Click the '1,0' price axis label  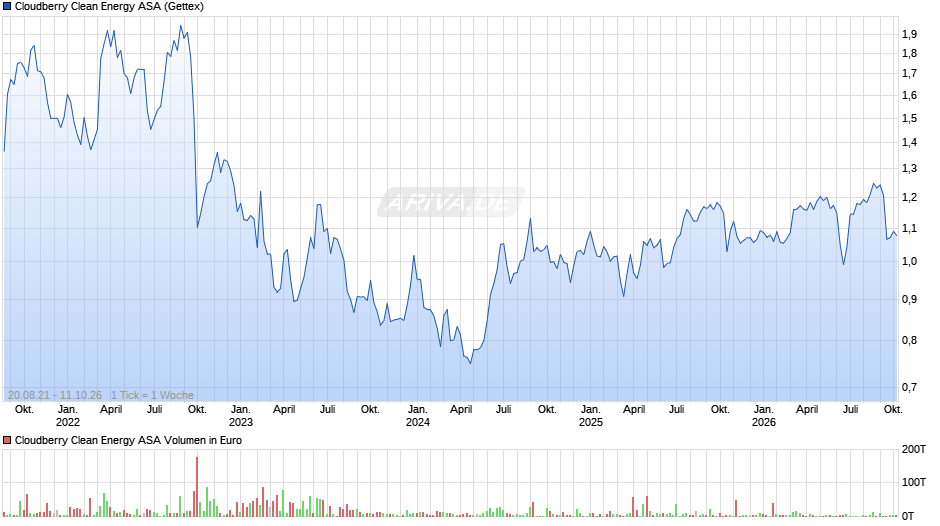(x=909, y=262)
